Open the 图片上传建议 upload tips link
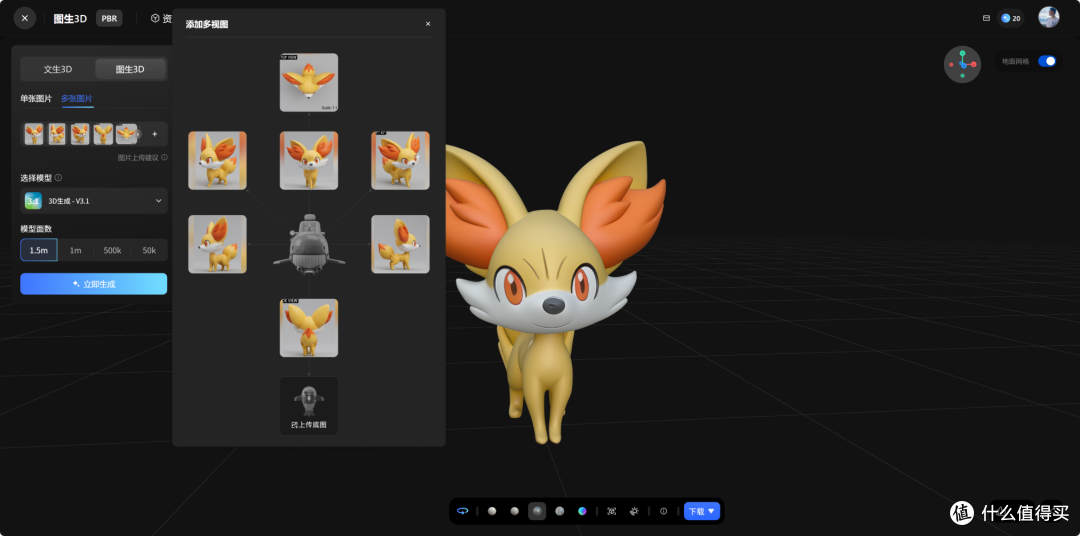This screenshot has height=536, width=1080. coord(143,157)
